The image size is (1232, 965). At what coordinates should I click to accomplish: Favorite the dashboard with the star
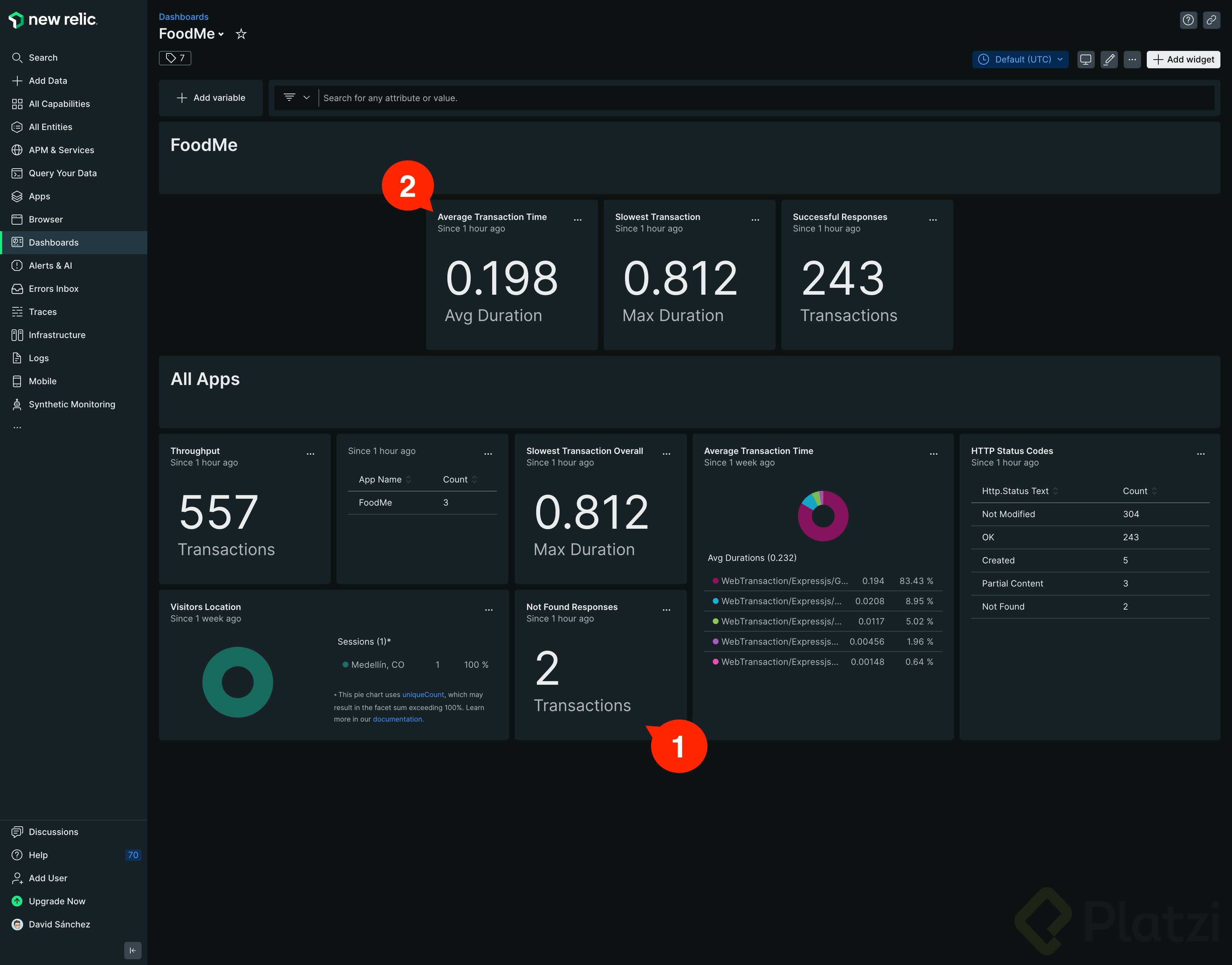(x=241, y=34)
